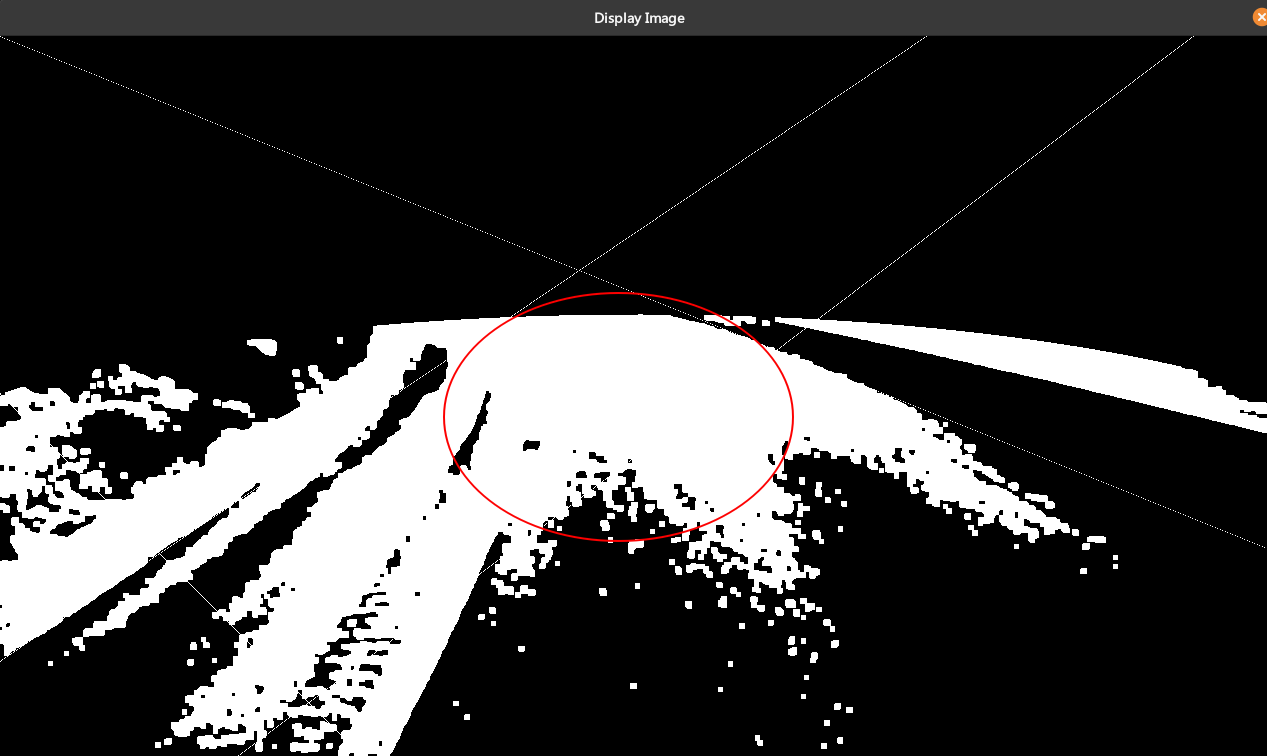Click the center of the red ellipse
1267x756 pixels.
click(617, 414)
